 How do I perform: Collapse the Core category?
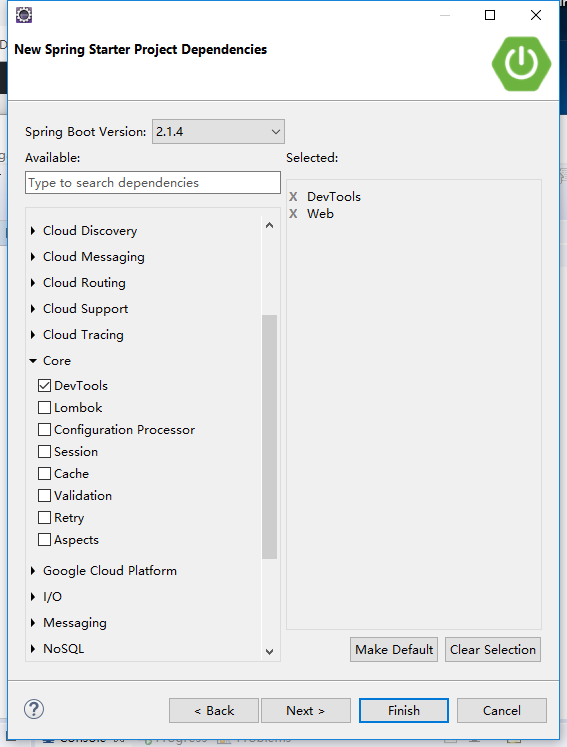(x=33, y=361)
